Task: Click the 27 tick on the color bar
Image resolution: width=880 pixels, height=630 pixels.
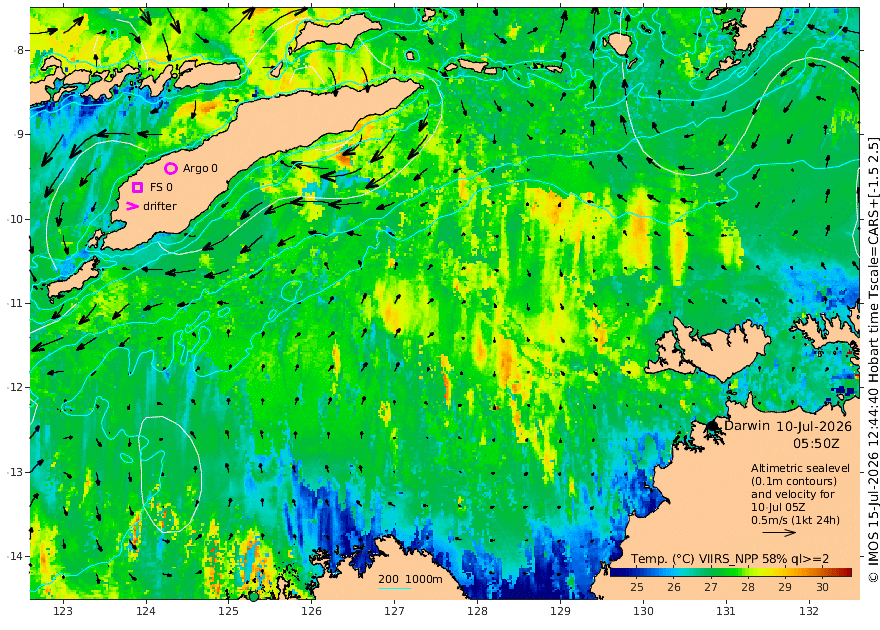Action: point(711,587)
